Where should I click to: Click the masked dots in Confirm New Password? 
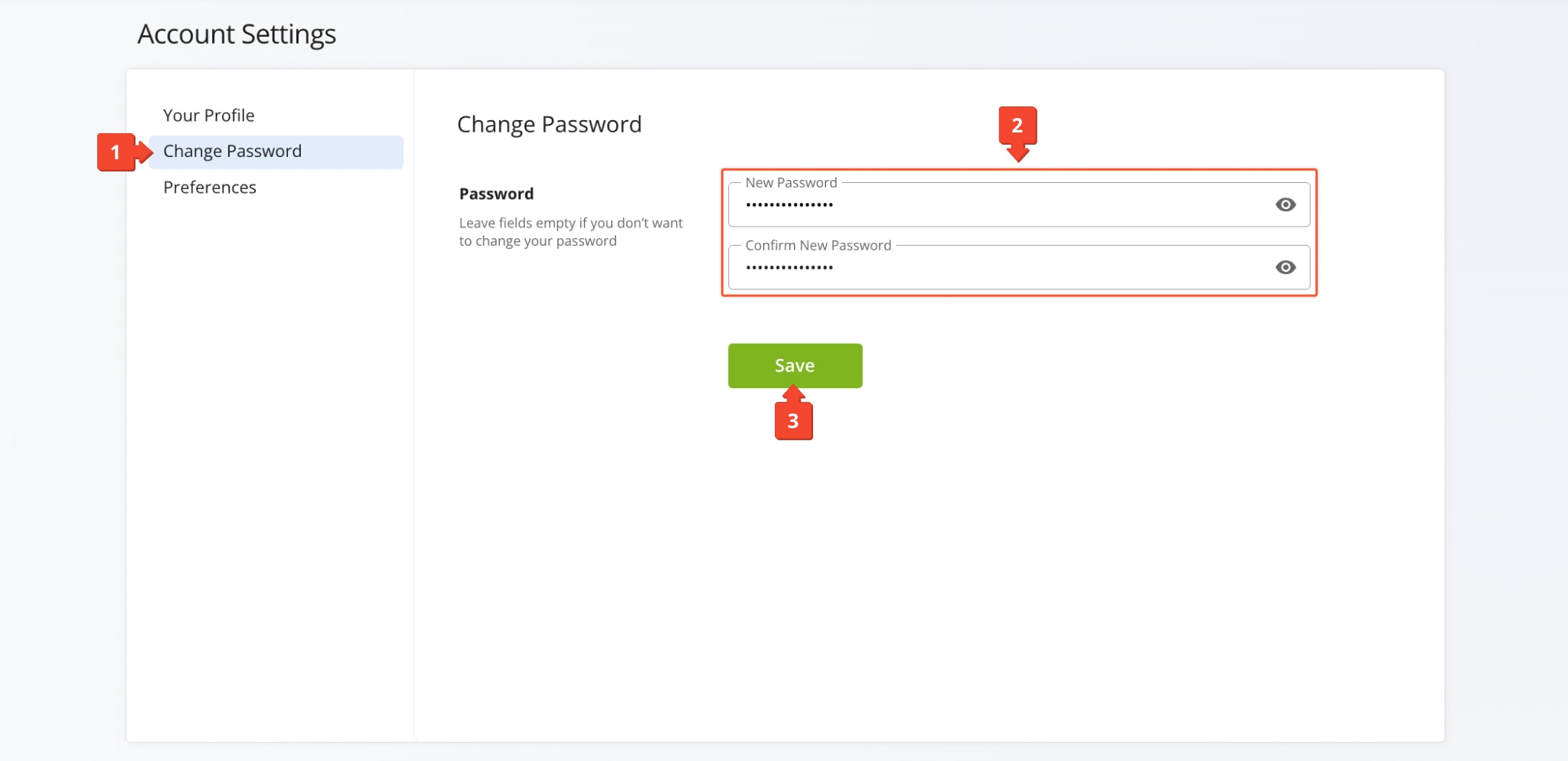point(789,268)
